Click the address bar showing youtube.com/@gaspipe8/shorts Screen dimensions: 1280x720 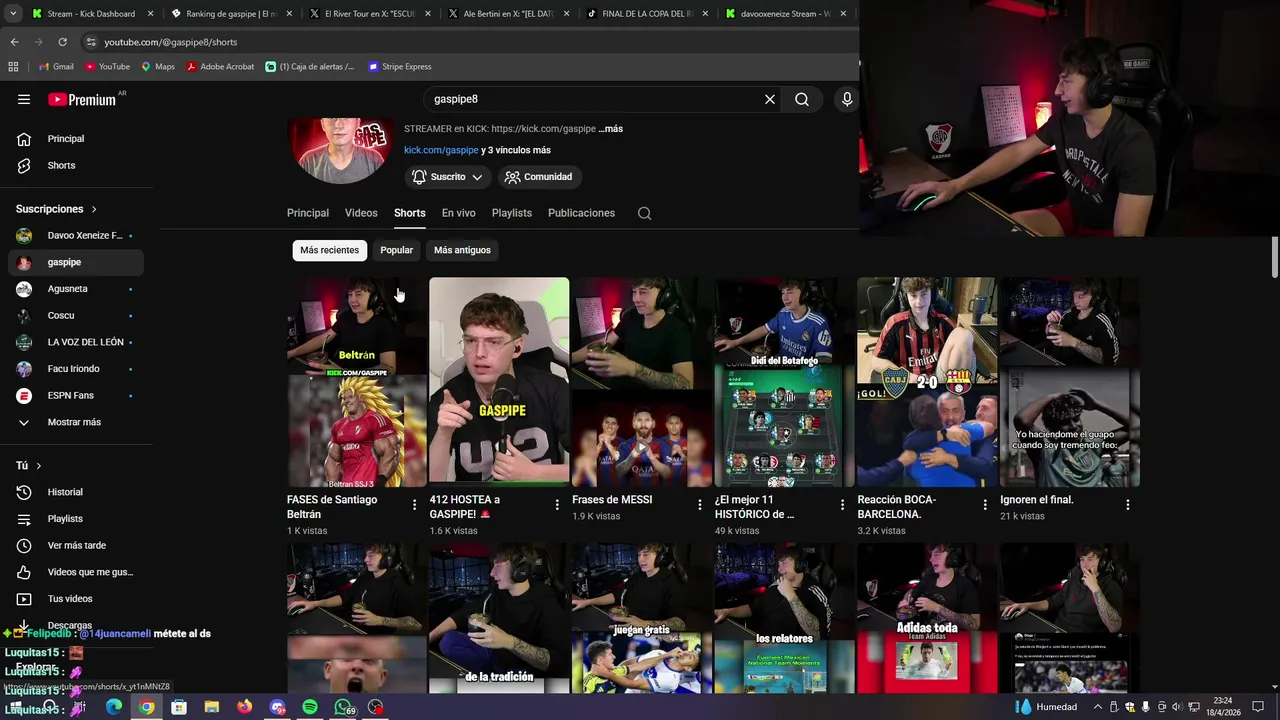point(470,42)
